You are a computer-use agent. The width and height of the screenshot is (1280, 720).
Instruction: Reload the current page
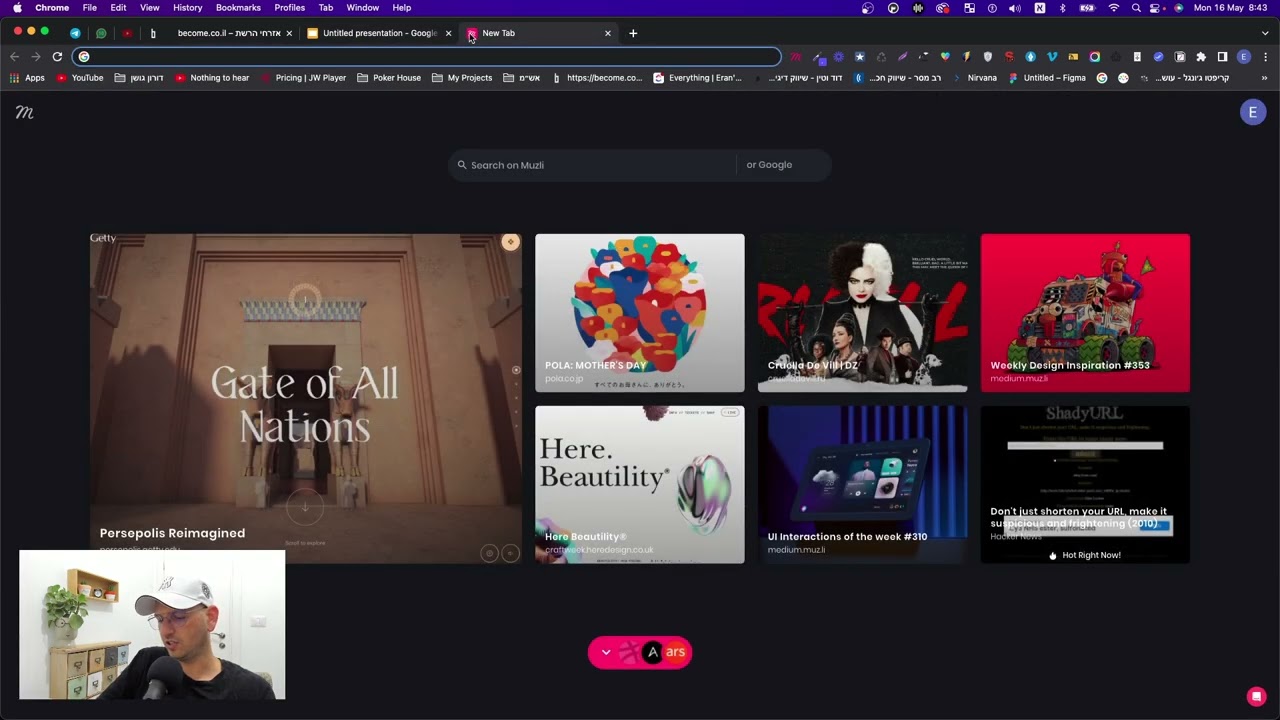(x=57, y=57)
